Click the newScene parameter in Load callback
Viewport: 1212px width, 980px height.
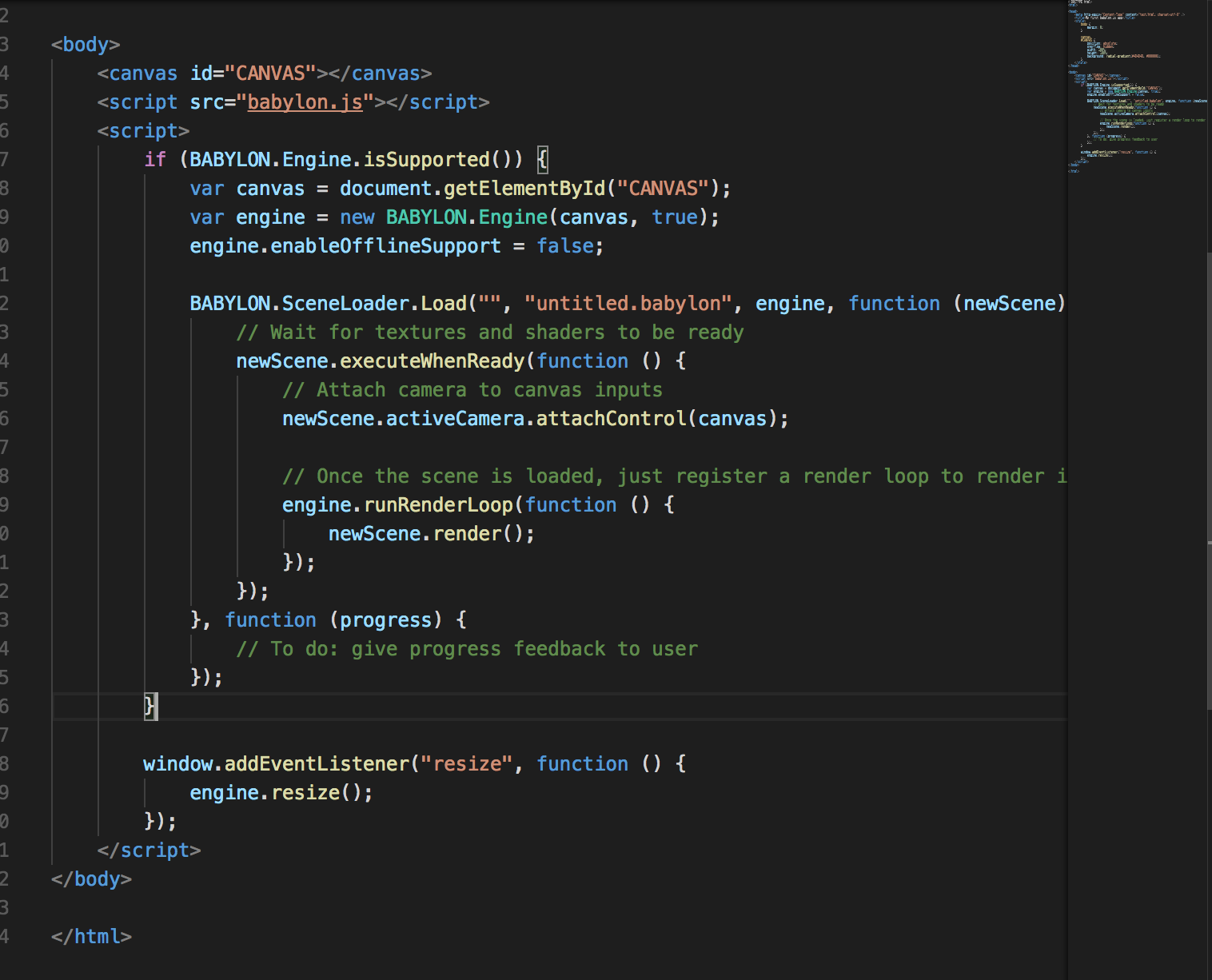(1009, 304)
